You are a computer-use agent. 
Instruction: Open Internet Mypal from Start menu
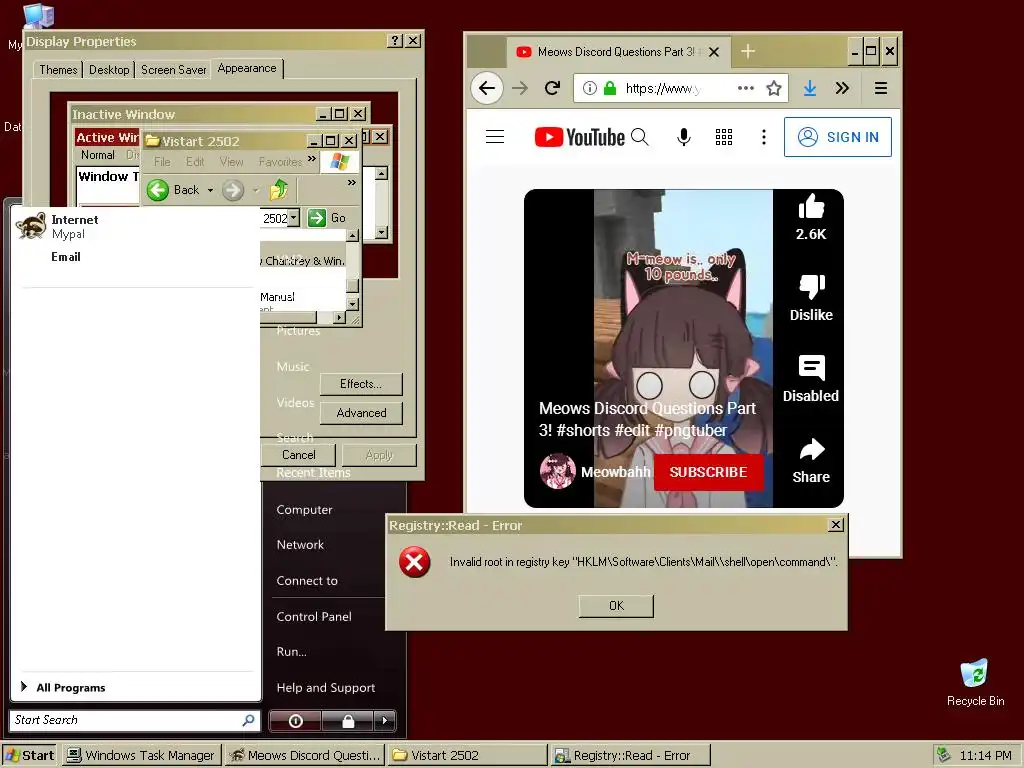tap(134, 226)
